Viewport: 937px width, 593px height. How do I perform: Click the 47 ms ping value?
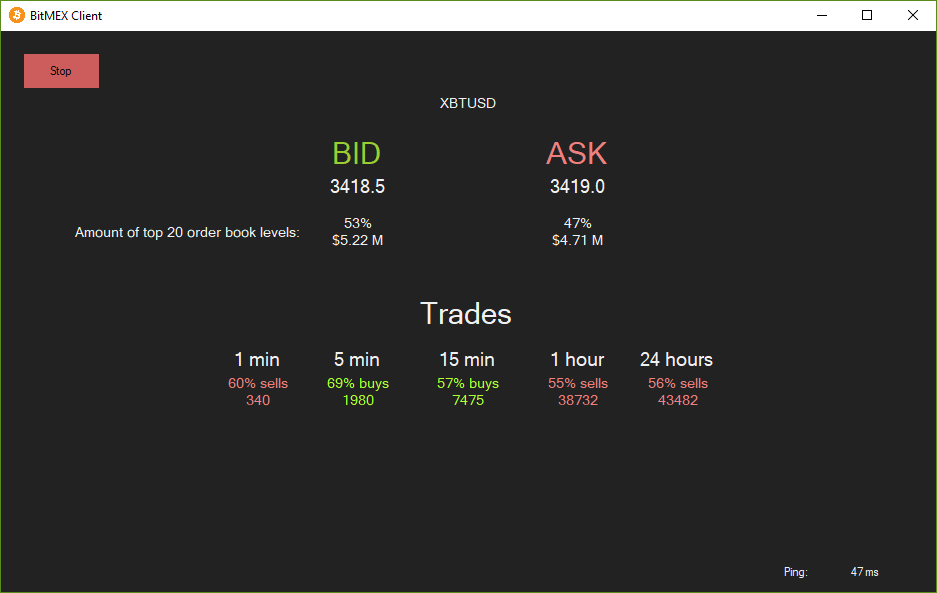click(865, 572)
